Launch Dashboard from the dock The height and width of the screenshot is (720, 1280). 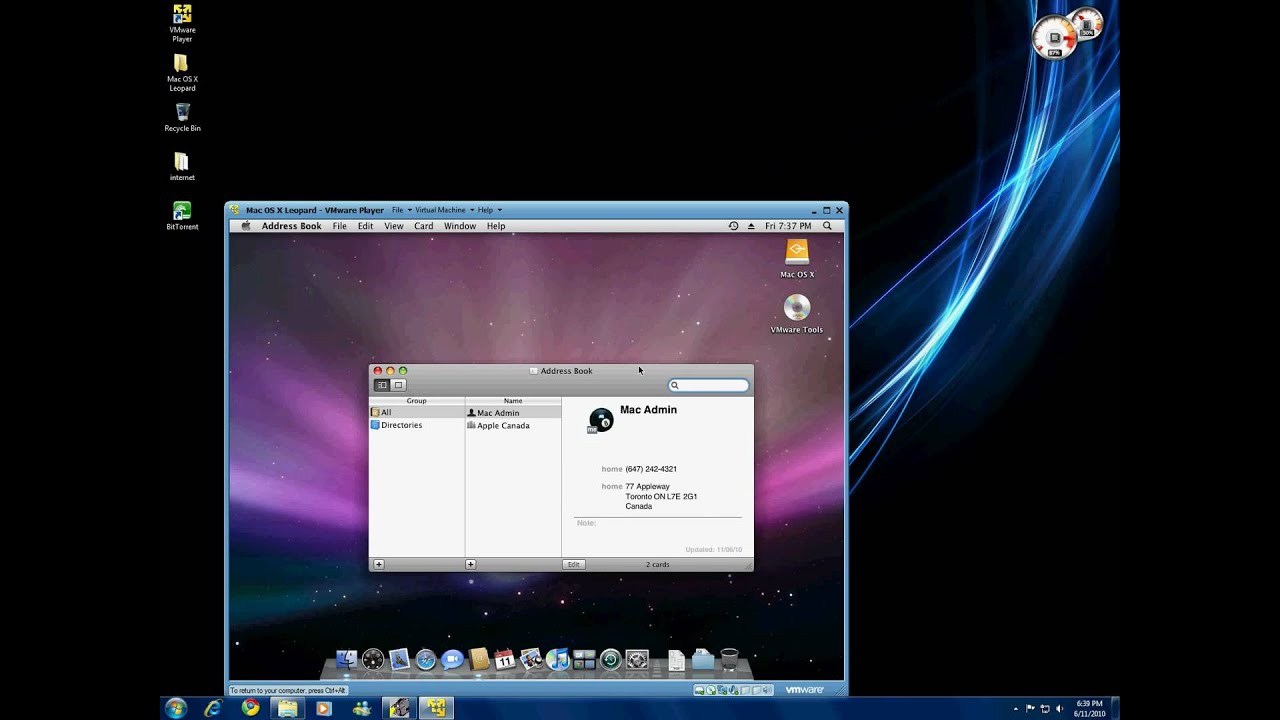point(373,659)
